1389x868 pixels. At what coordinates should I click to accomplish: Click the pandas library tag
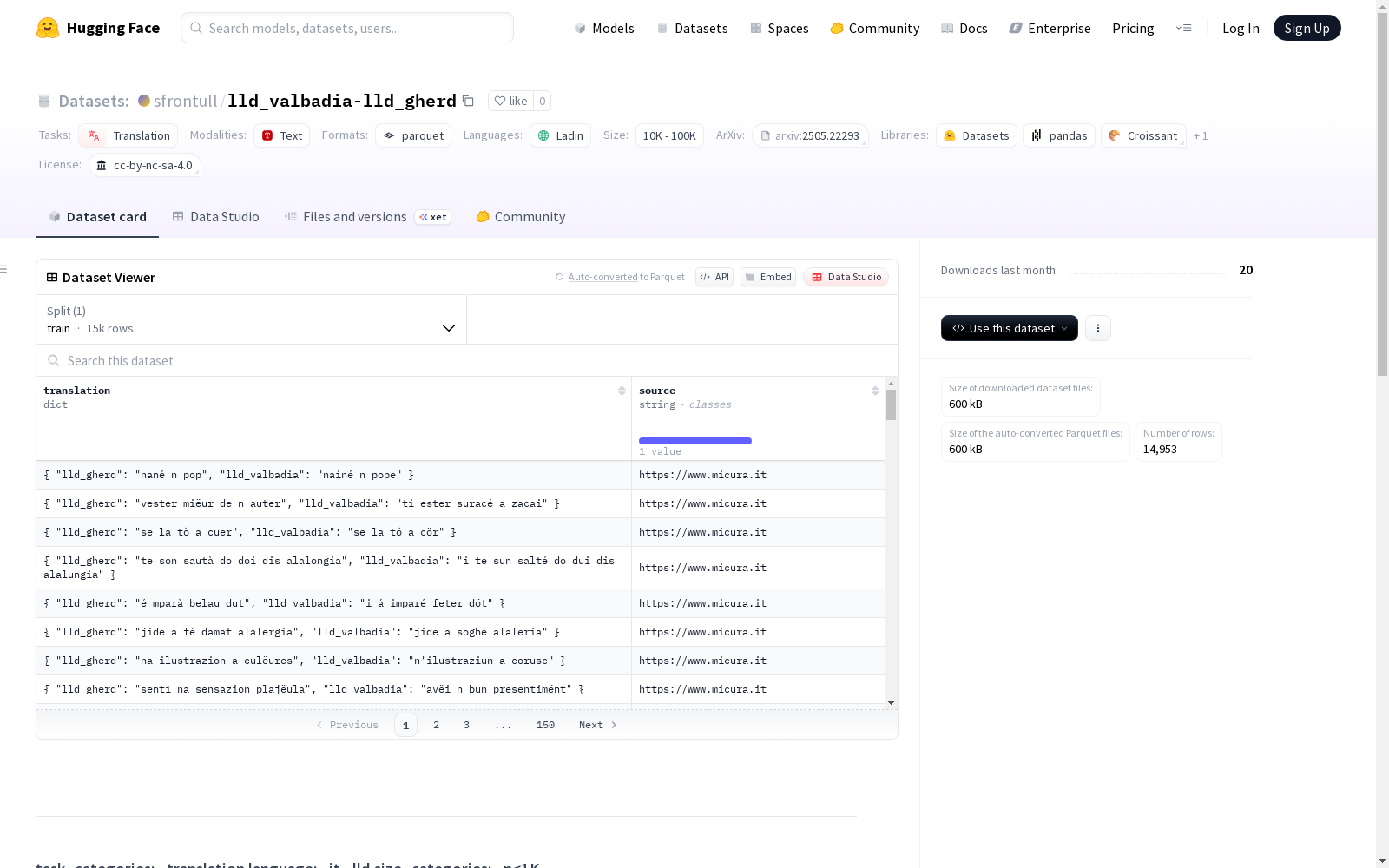click(x=1059, y=135)
